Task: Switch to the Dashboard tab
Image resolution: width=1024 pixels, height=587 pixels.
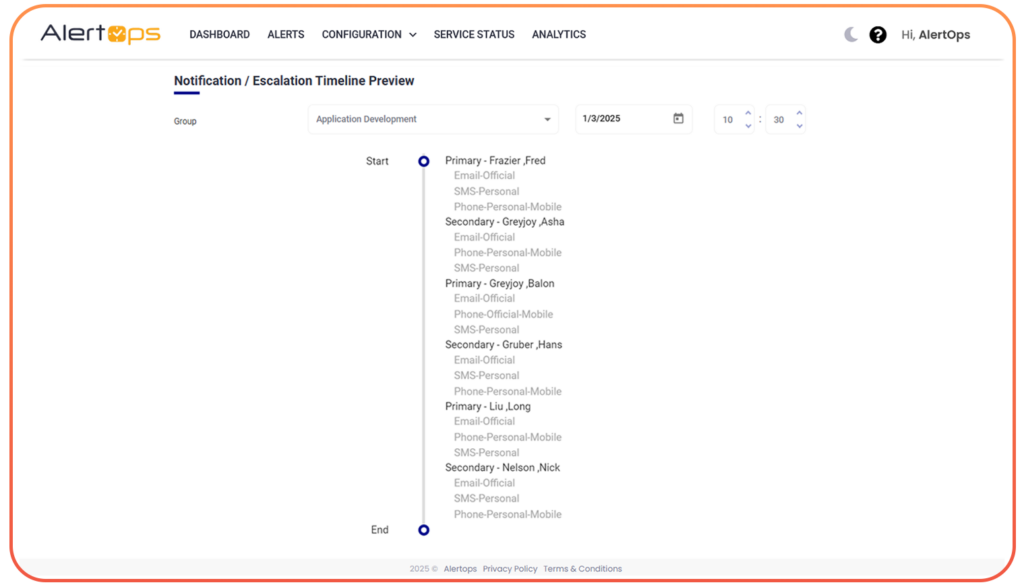Action: [219, 34]
